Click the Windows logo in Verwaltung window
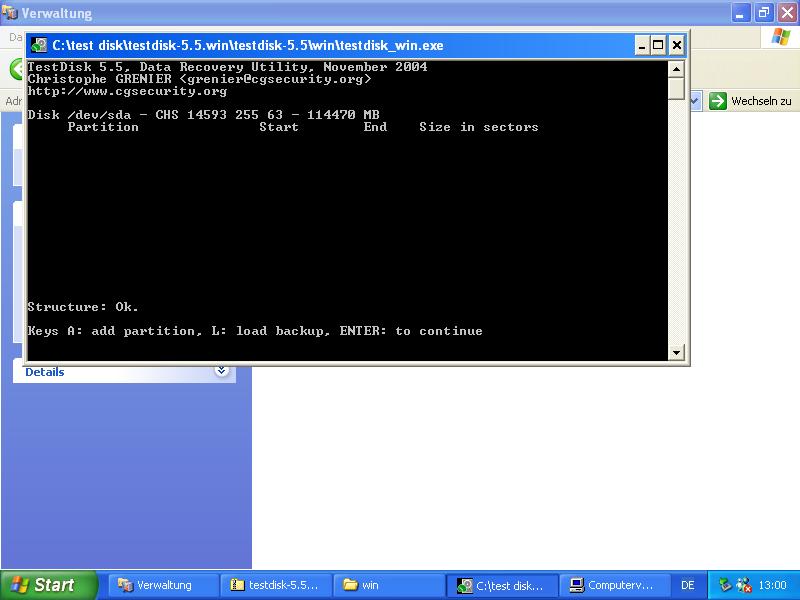Image resolution: width=800 pixels, height=600 pixels. click(781, 37)
